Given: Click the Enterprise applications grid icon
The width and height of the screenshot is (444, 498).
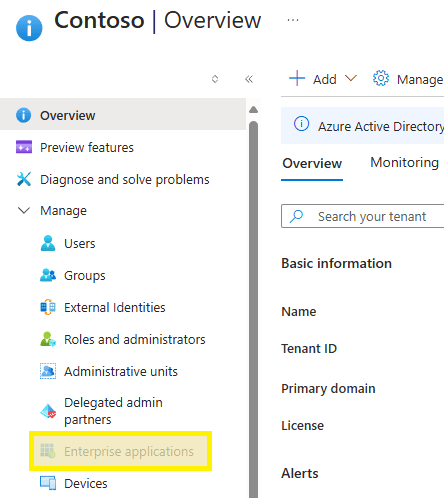Looking at the screenshot, I should (48, 451).
